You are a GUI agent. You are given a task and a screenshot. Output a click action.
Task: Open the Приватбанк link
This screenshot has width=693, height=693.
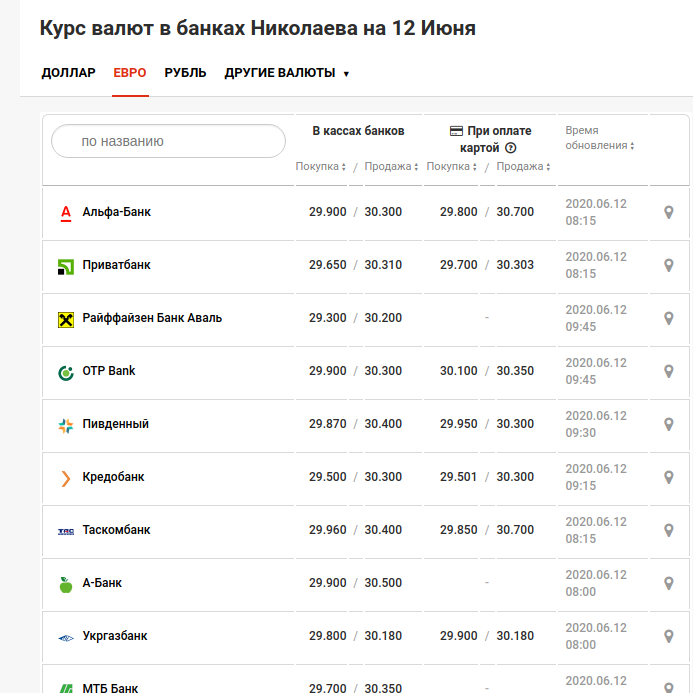117,265
